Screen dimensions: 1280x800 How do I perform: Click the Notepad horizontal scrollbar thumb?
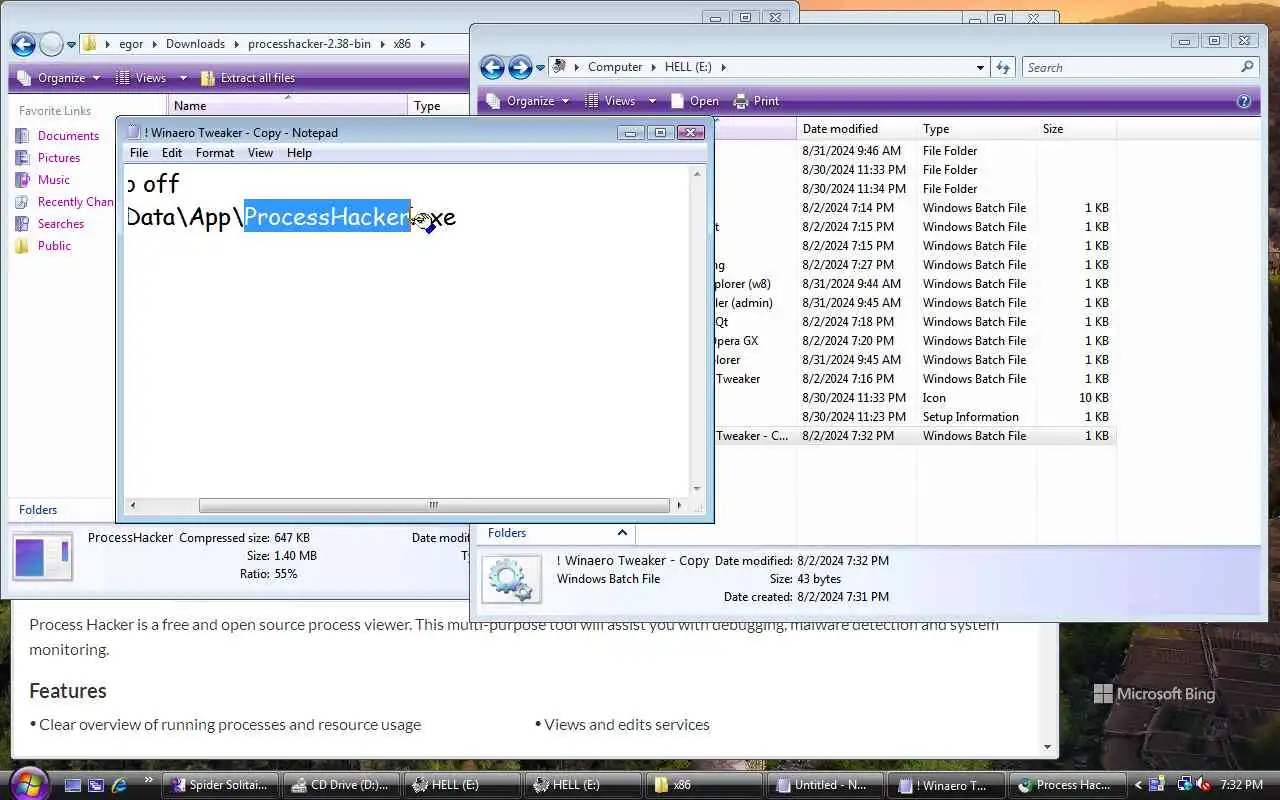point(434,505)
